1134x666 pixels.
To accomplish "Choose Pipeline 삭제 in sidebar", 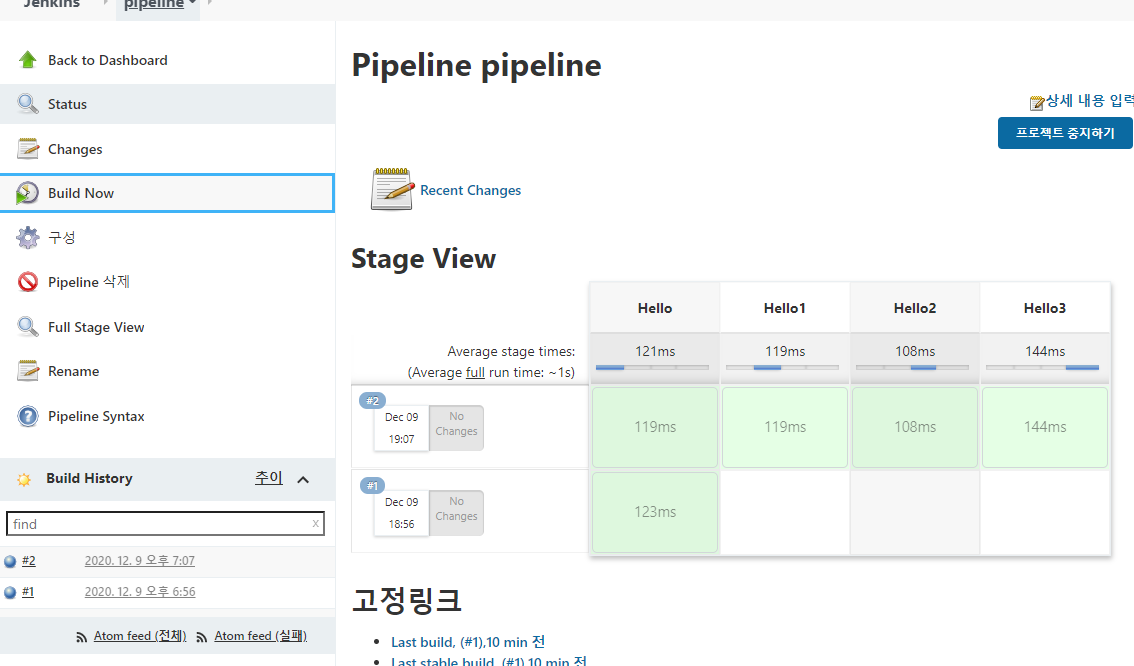I will click(x=89, y=282).
